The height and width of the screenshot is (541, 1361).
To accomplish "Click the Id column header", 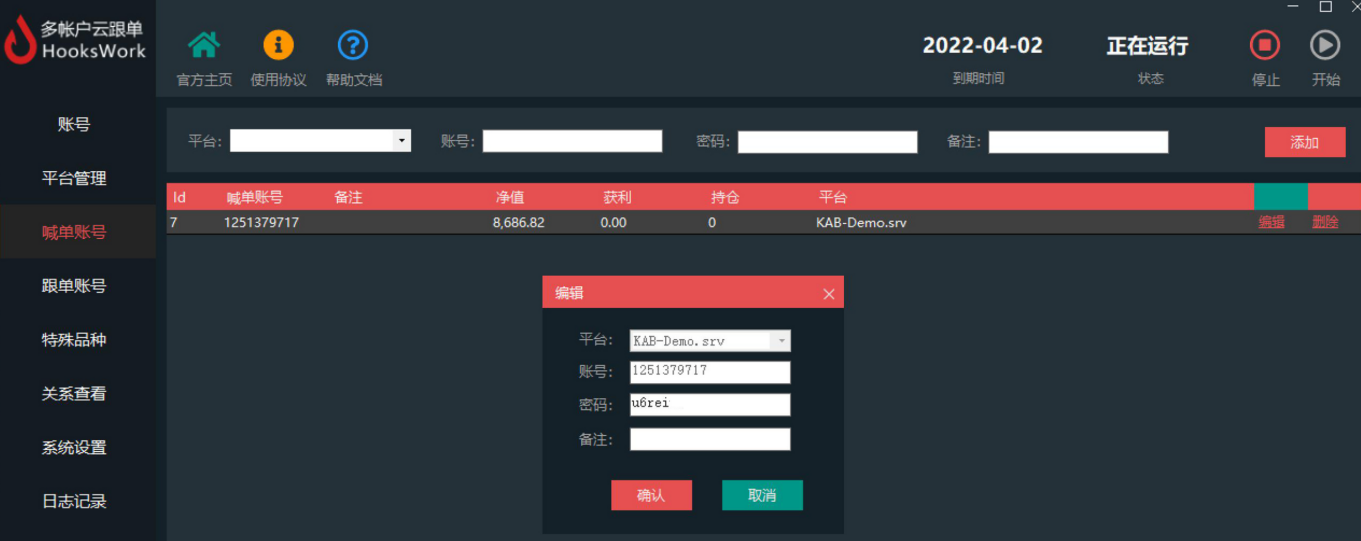I will pos(179,197).
